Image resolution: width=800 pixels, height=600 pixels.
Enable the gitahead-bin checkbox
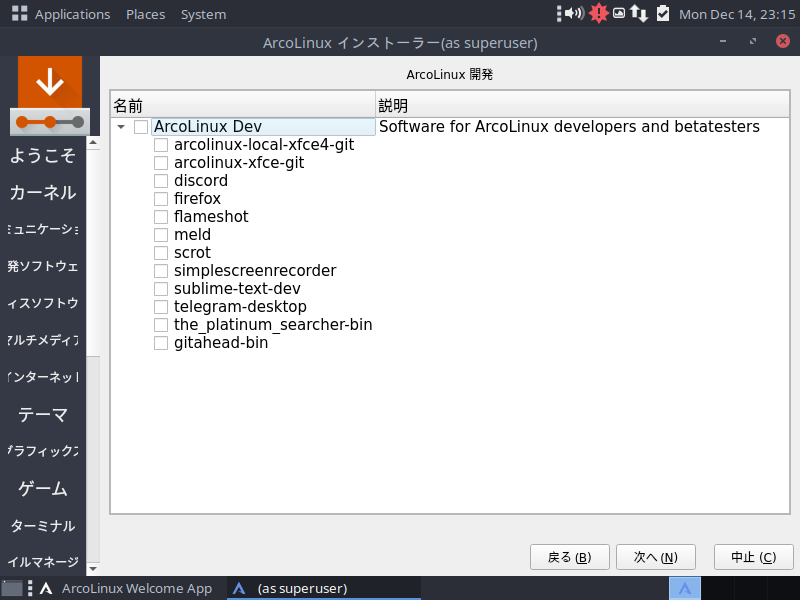[x=161, y=343]
